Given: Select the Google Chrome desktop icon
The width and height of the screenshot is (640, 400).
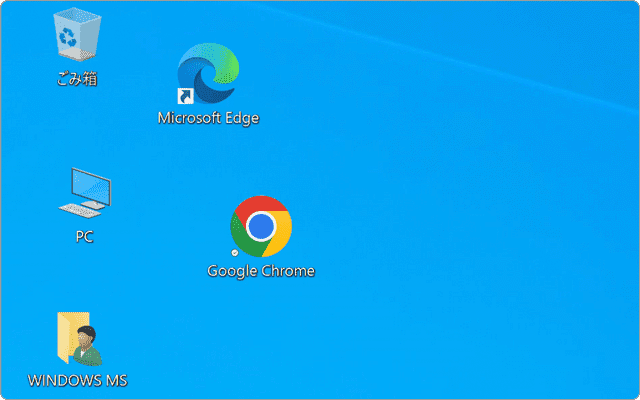Looking at the screenshot, I should [261, 227].
